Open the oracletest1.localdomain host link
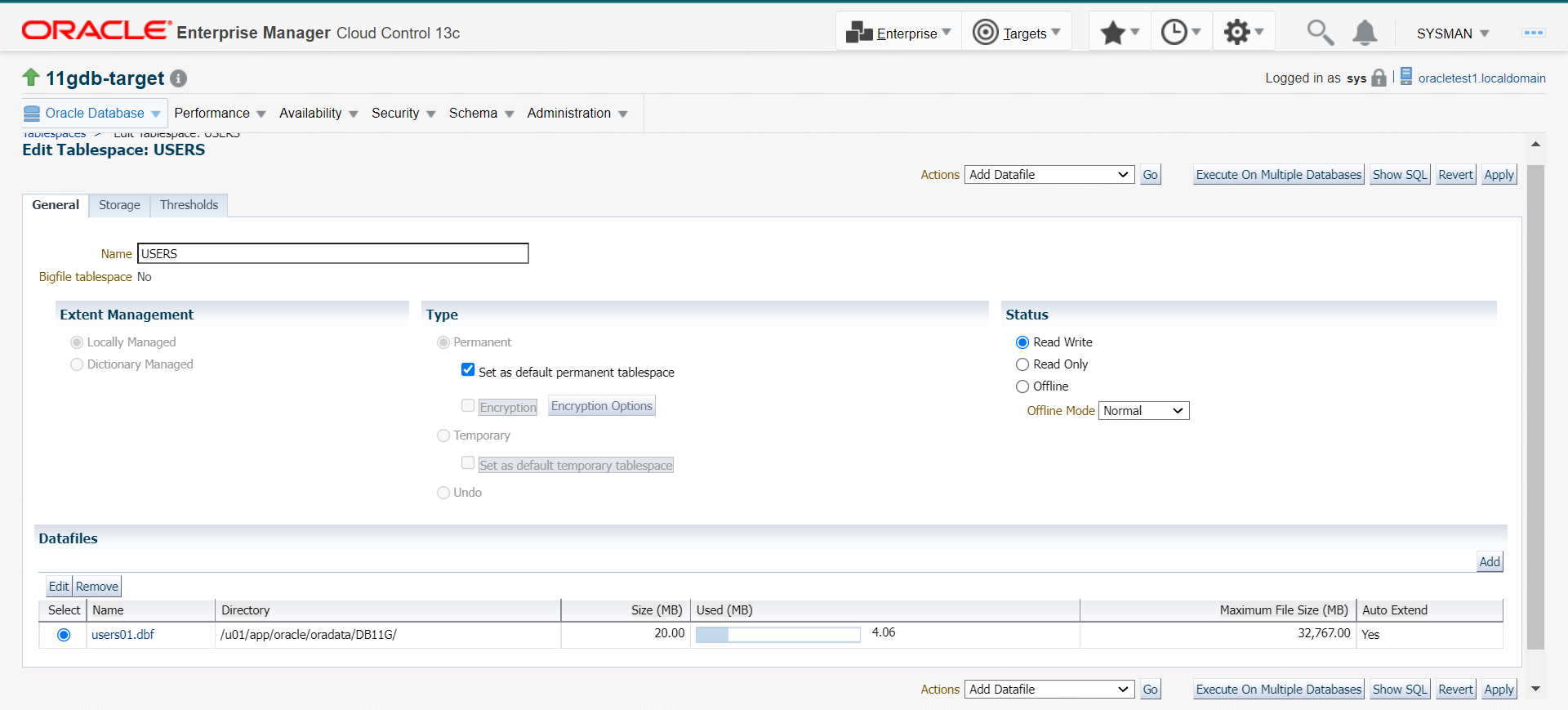Screen dimensions: 1568x710 (1481, 78)
